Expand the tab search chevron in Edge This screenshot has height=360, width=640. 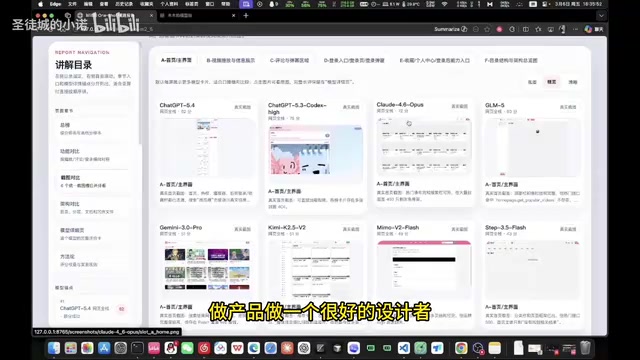click(x=601, y=16)
